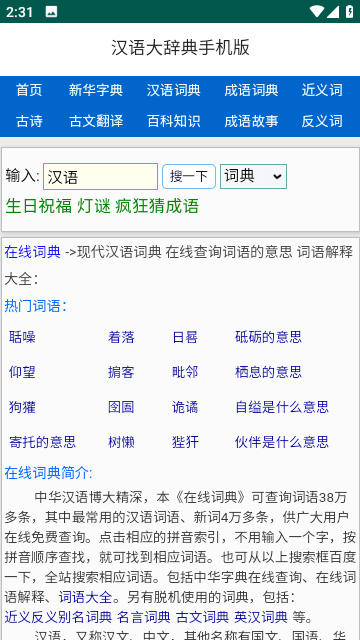Open the 栖息的意思 link

269,372
